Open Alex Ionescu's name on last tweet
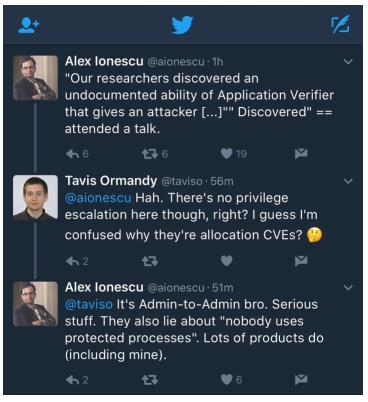Viewport: 368px width, 402px height. point(104,287)
